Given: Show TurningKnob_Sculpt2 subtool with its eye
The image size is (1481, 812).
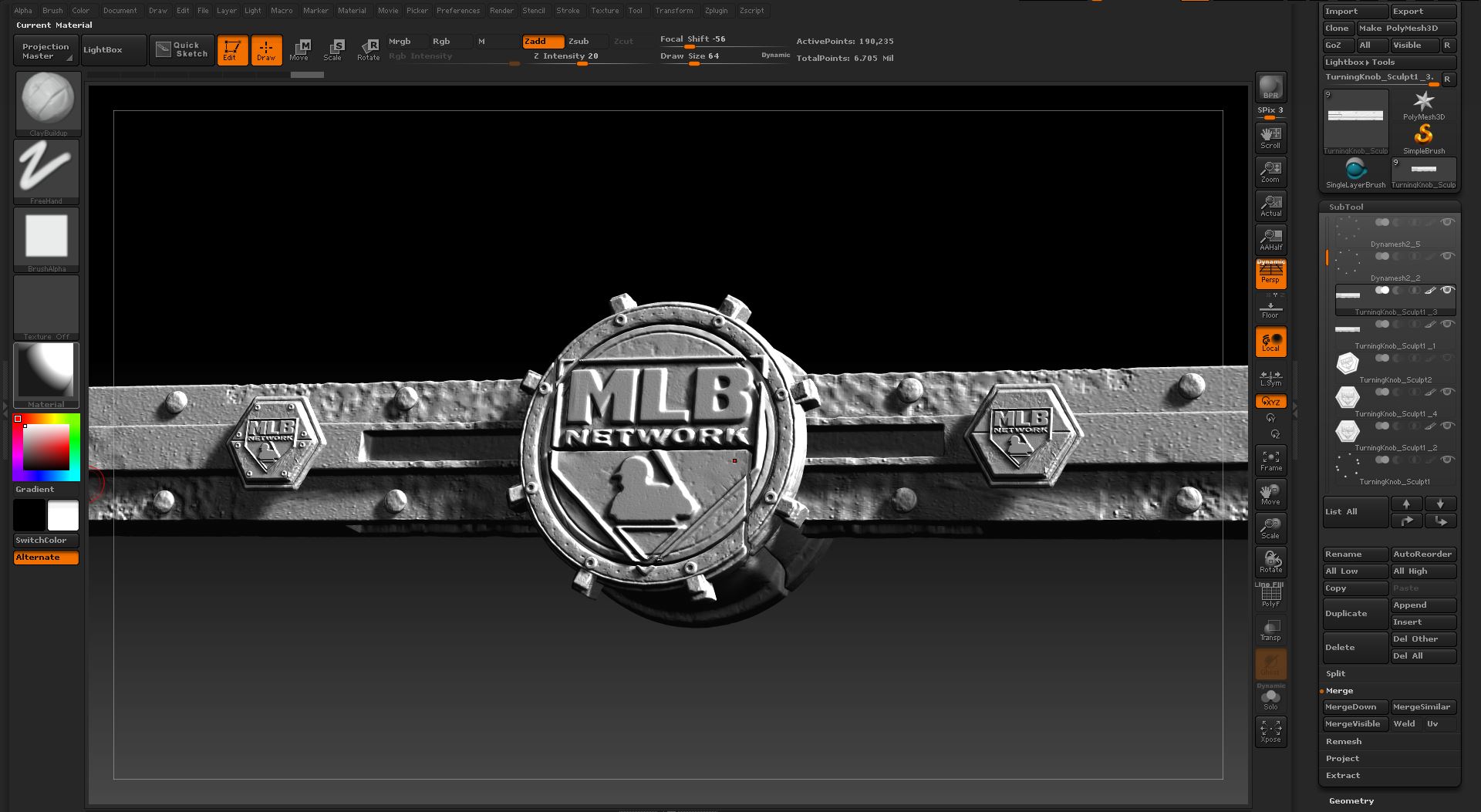Looking at the screenshot, I should (x=1447, y=358).
